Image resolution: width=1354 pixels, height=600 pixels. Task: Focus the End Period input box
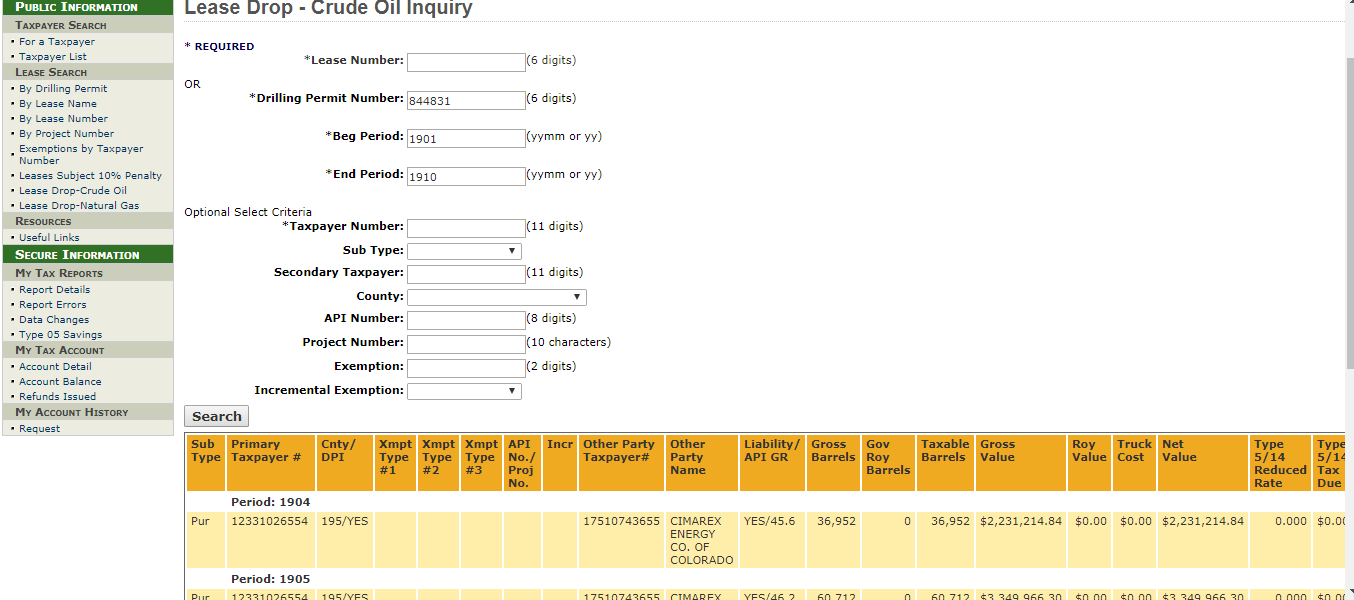coord(465,176)
